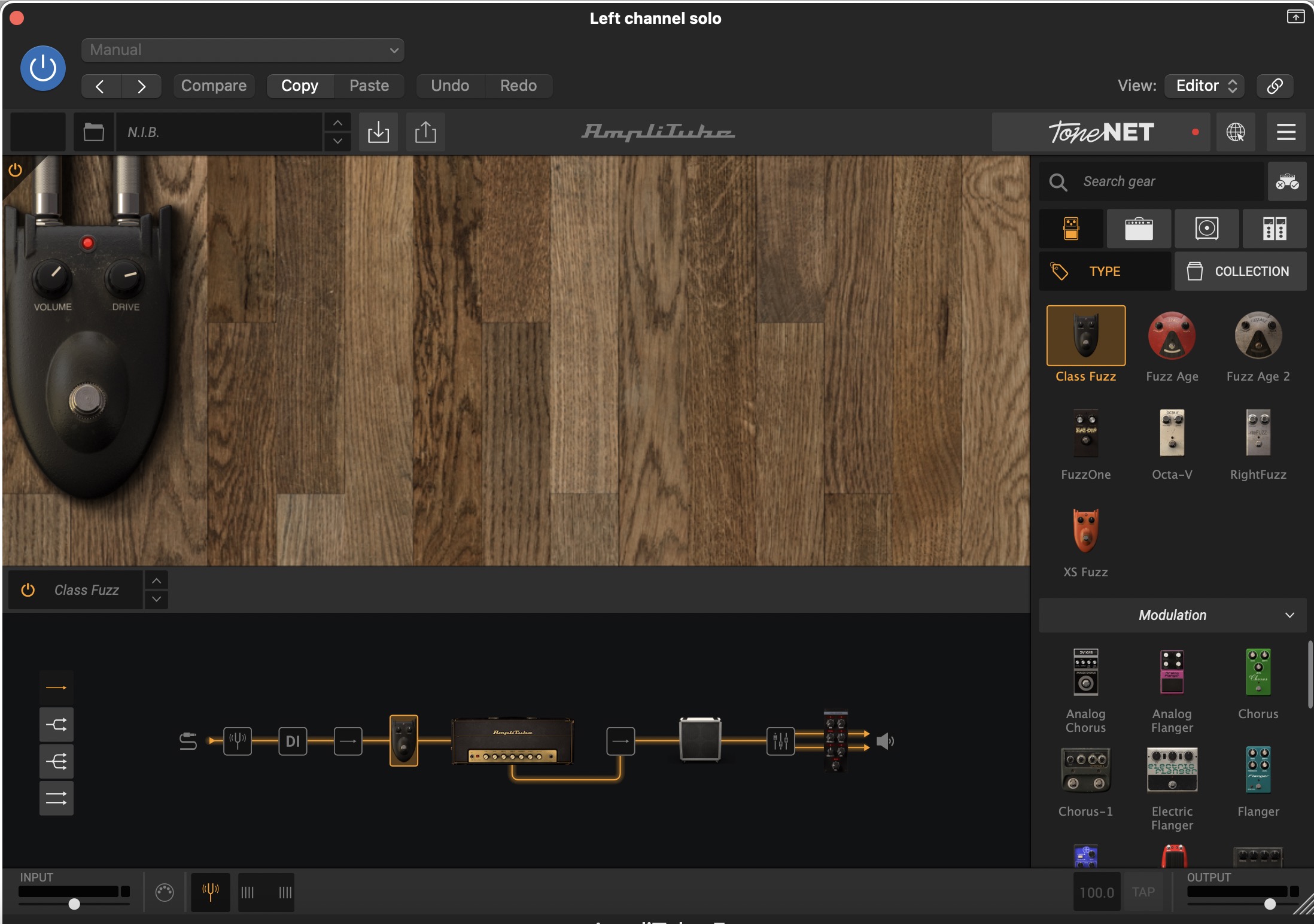The height and width of the screenshot is (924, 1314).
Task: Click the N.I.B. preset name field
Action: [219, 132]
